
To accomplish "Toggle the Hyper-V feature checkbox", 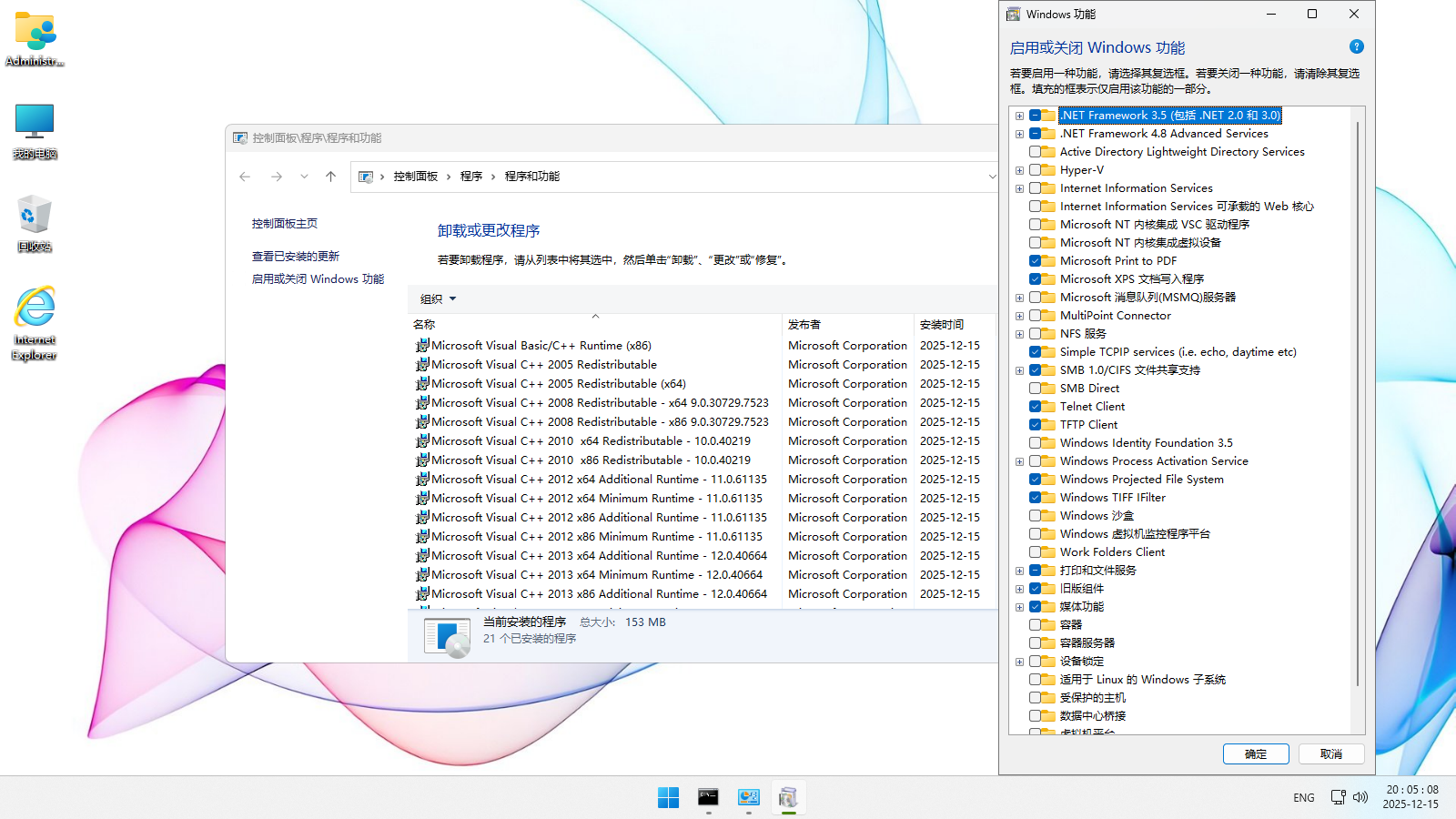I will (x=1035, y=170).
